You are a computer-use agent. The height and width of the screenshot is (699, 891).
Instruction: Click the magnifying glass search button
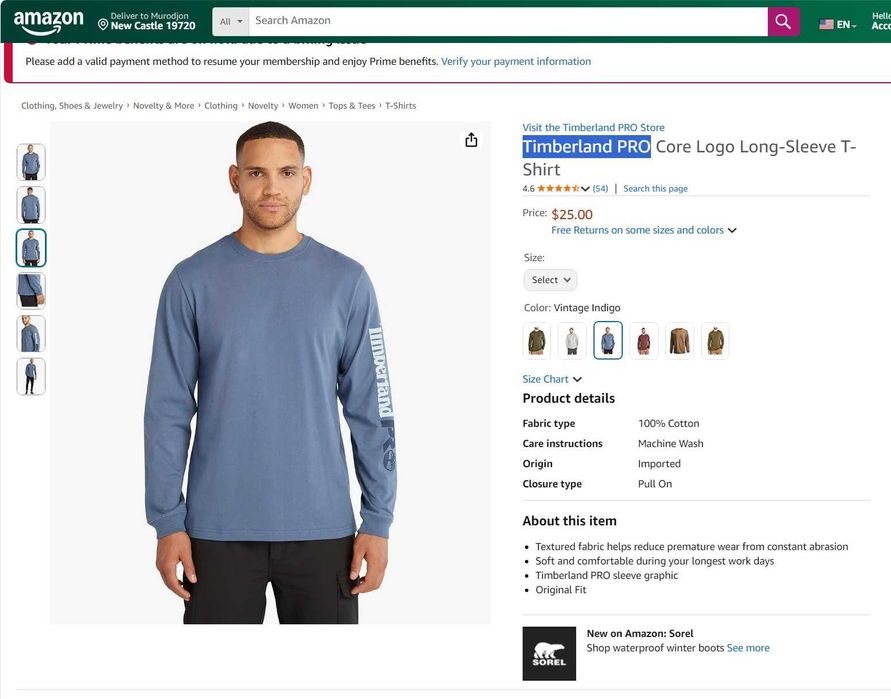click(x=783, y=21)
